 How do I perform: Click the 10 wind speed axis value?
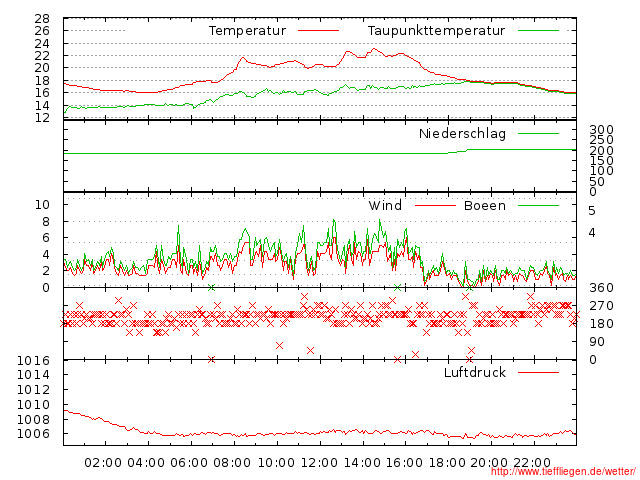[x=42, y=204]
